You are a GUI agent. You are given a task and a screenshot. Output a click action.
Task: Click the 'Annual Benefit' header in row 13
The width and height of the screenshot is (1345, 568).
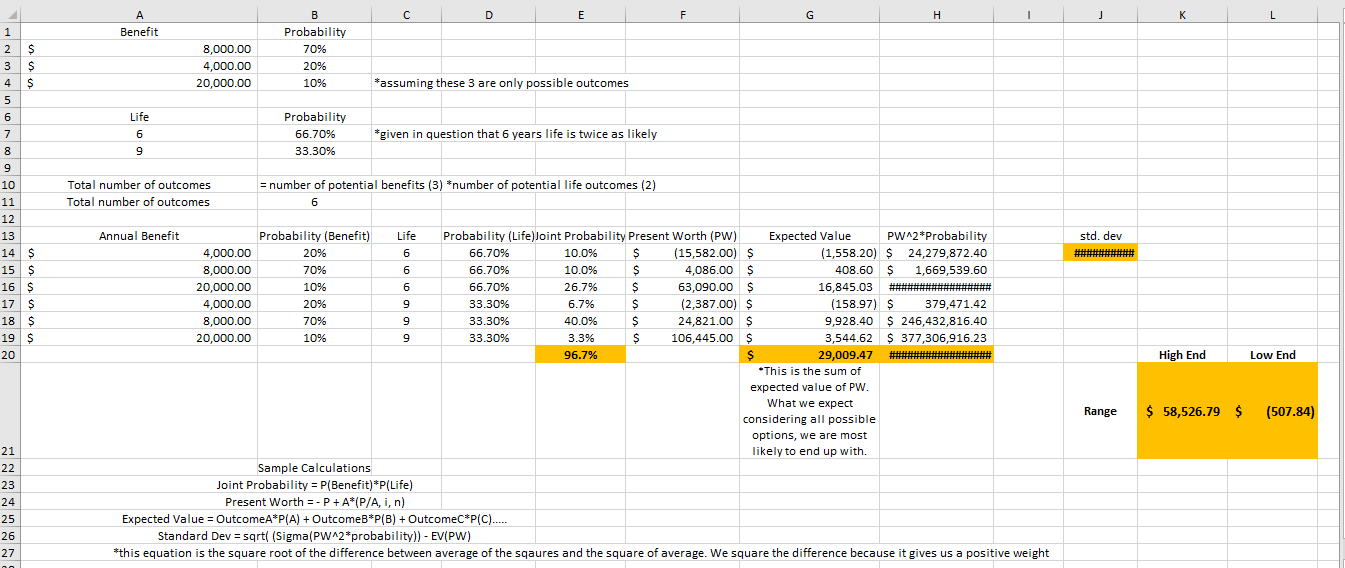click(139, 236)
